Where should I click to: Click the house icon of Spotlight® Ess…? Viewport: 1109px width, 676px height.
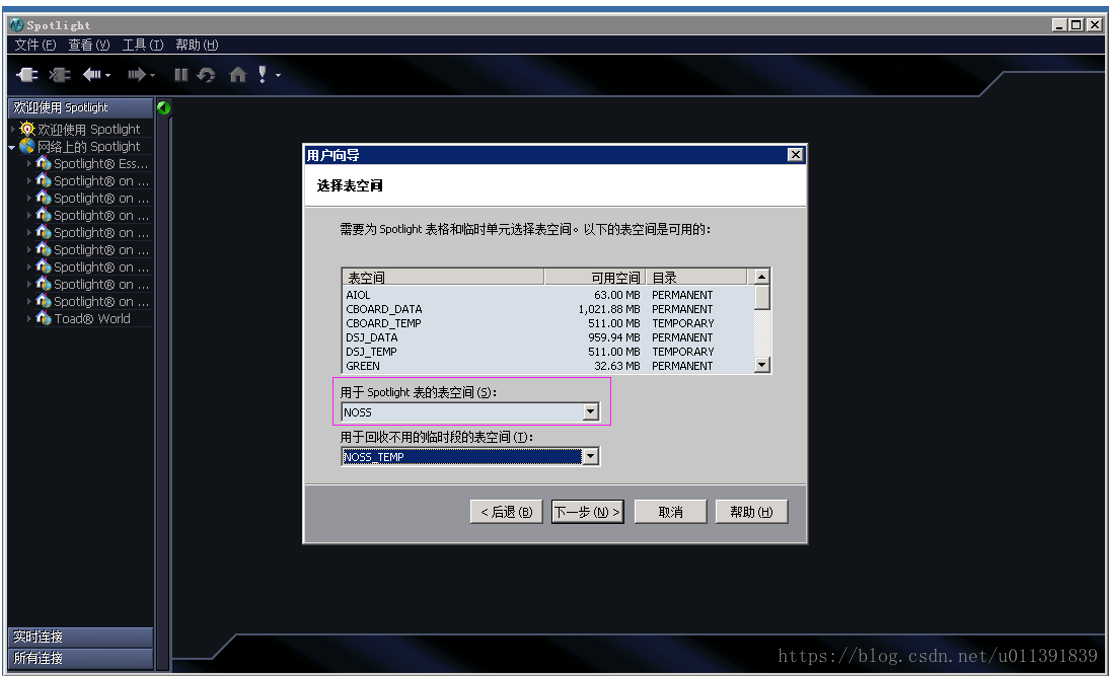44,163
